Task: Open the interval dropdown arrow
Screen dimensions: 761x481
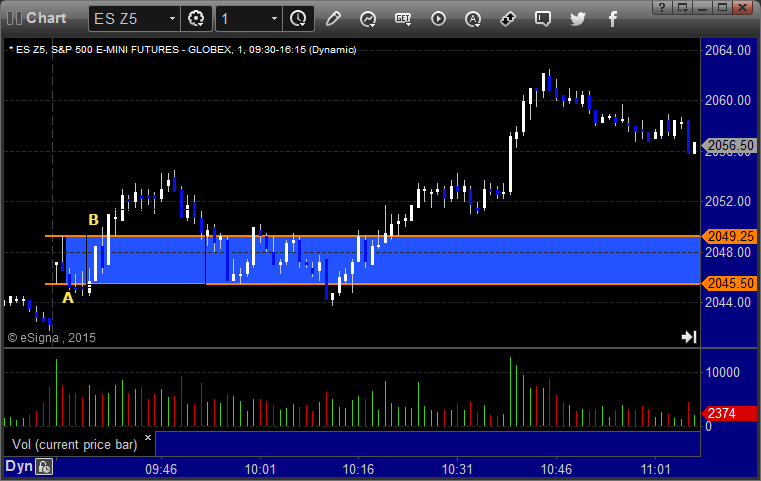Action: [x=274, y=19]
